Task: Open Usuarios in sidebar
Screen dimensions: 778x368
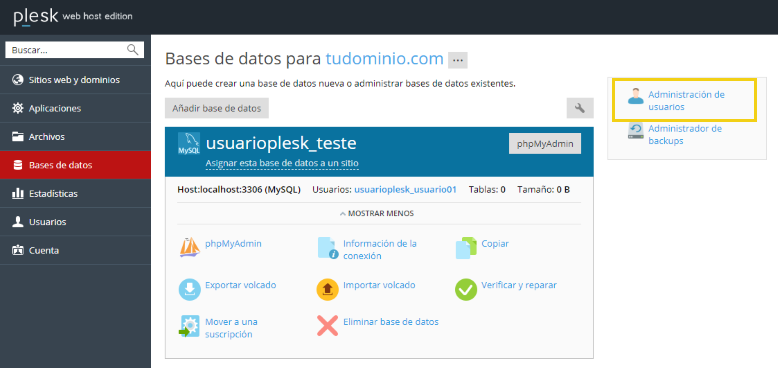Action: click(x=75, y=222)
